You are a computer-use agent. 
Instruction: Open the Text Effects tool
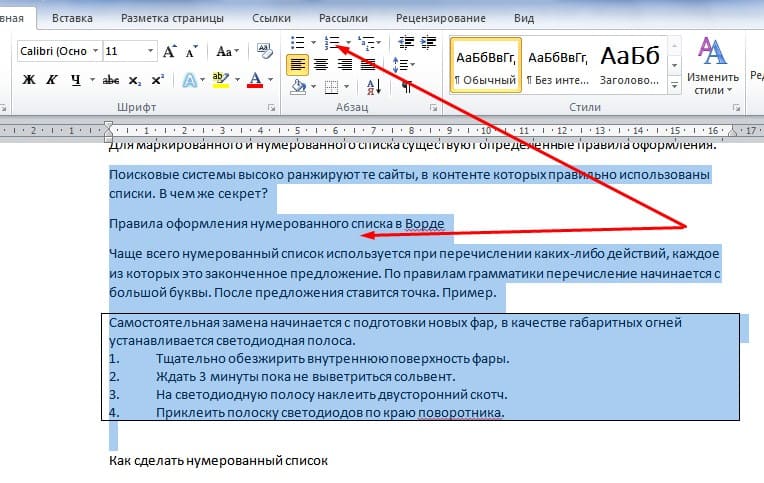point(190,80)
